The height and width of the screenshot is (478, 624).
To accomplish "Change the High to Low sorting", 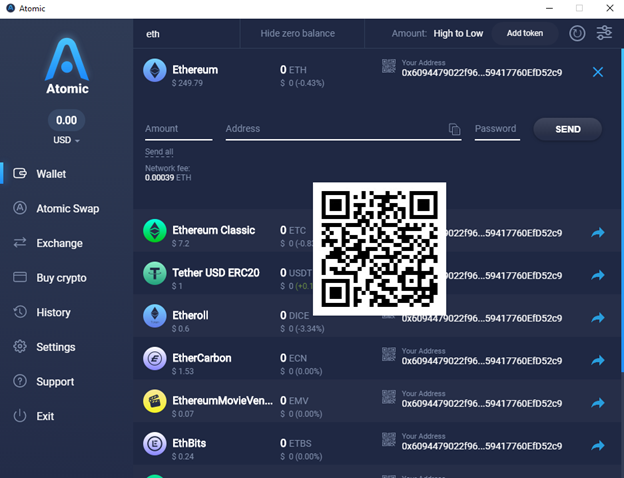I will (458, 33).
